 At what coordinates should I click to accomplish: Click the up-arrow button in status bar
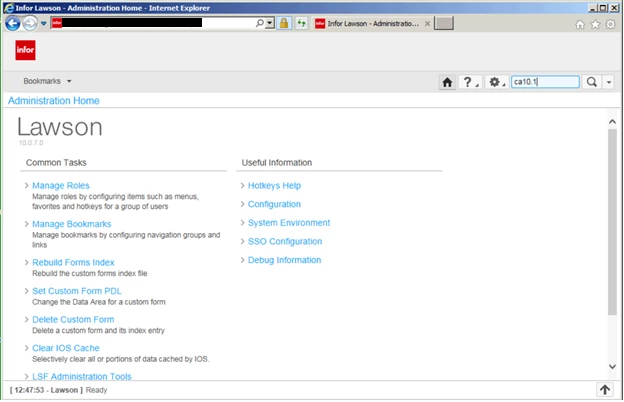point(605,390)
